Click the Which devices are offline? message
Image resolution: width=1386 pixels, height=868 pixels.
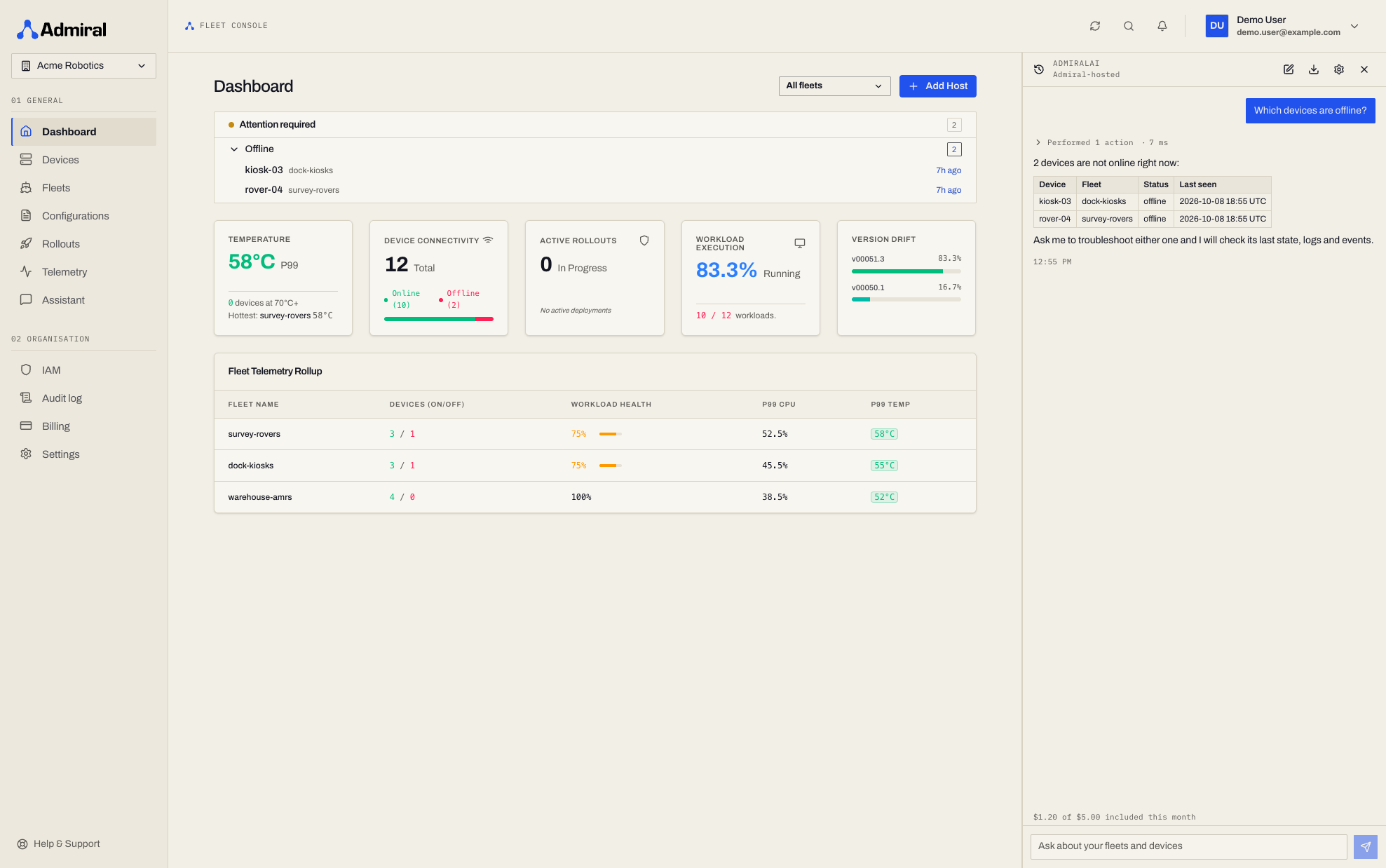(x=1310, y=111)
